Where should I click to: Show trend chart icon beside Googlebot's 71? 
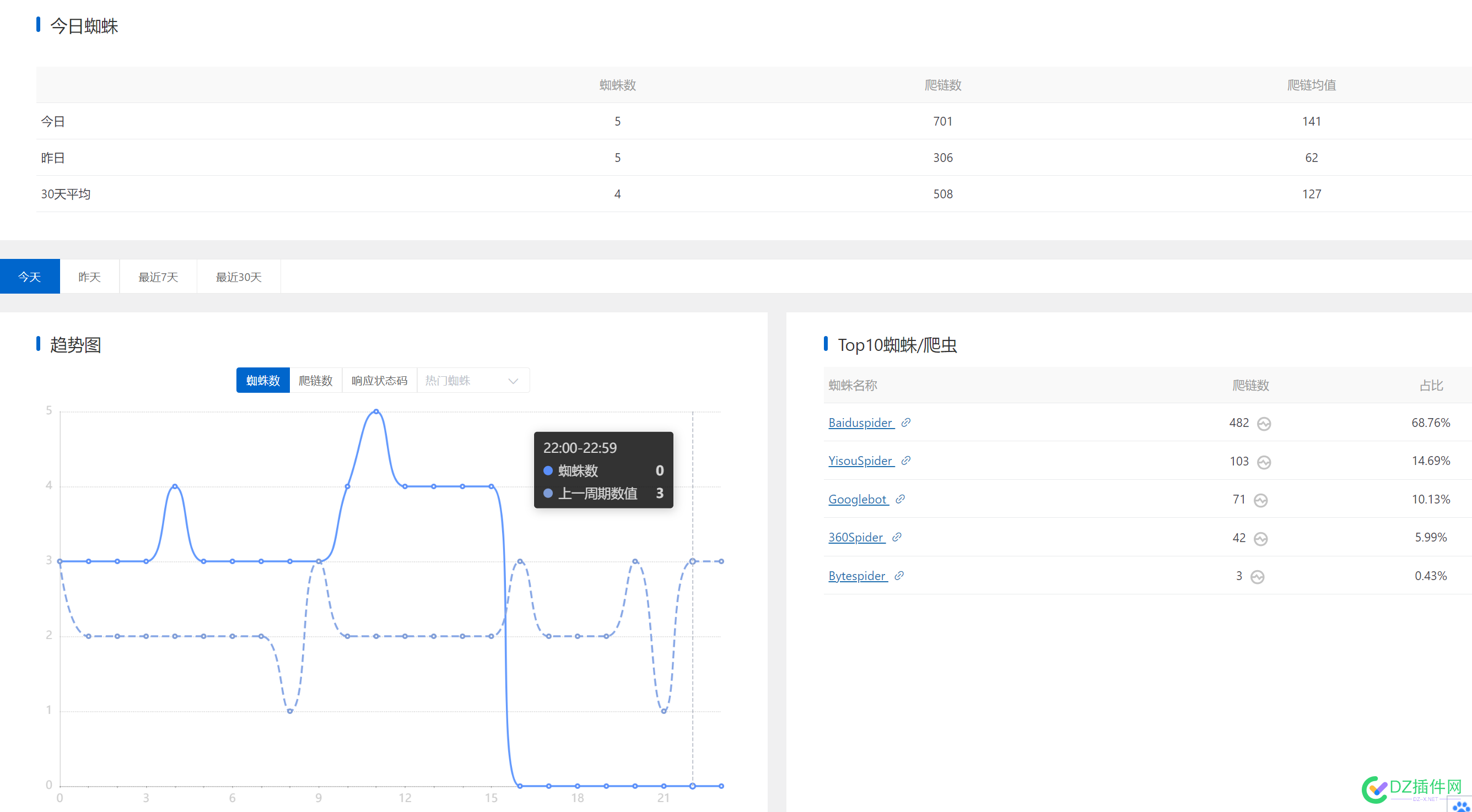[x=1260, y=500]
